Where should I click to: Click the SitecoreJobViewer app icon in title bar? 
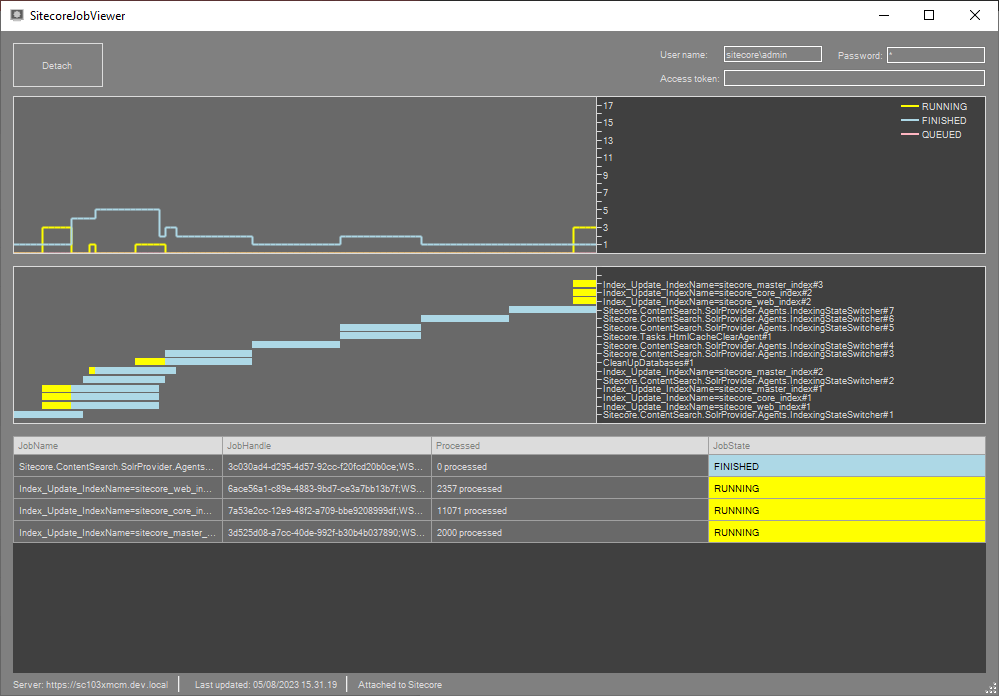point(17,15)
